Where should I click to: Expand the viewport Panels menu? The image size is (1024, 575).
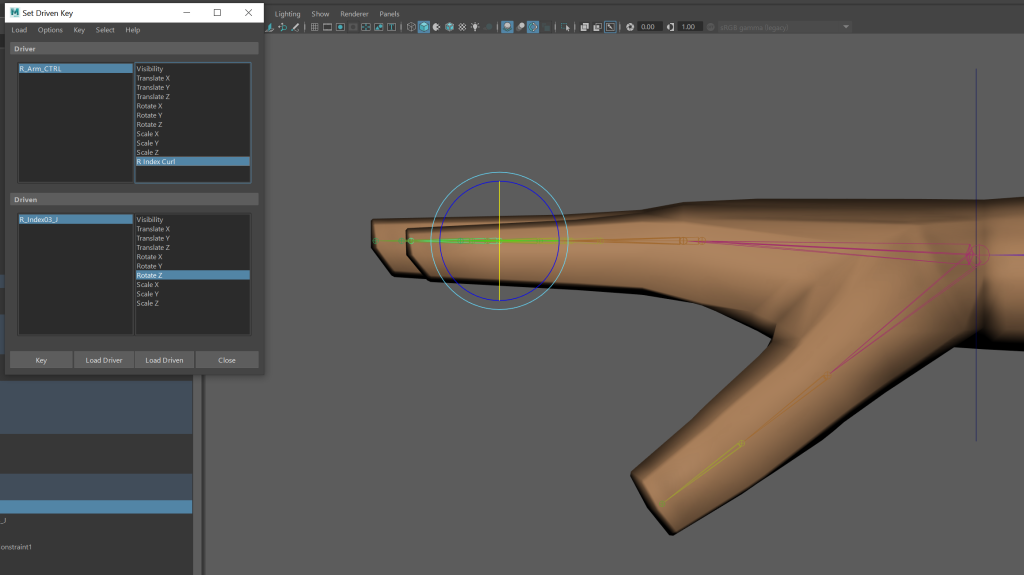pyautogui.click(x=389, y=14)
